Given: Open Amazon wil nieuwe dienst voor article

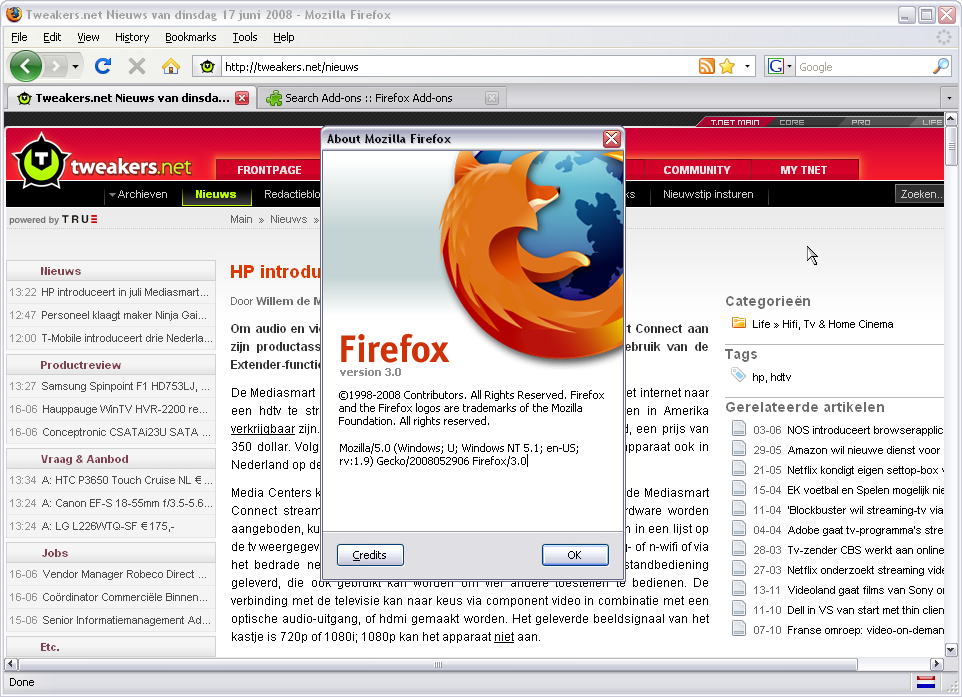Looking at the screenshot, I should [863, 450].
